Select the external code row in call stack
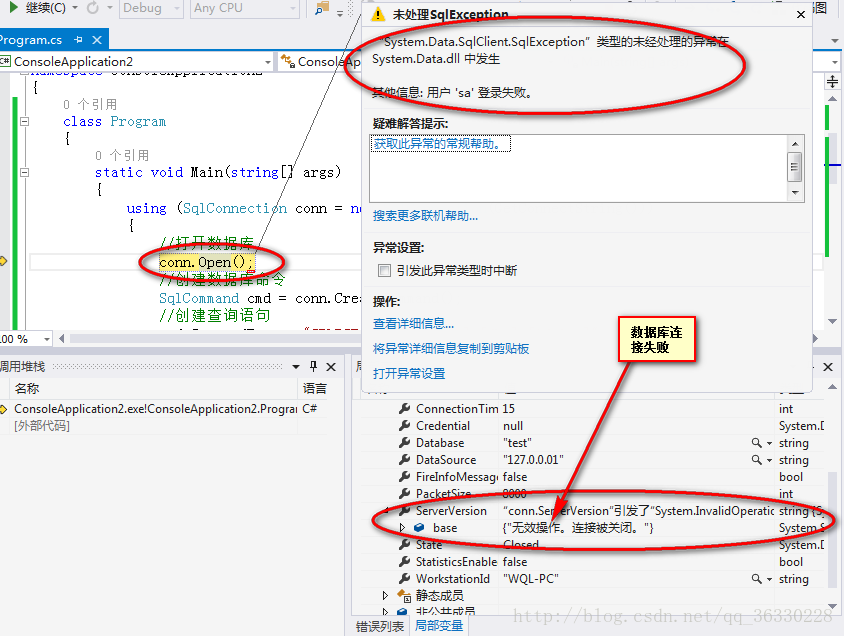The height and width of the screenshot is (636, 844). [x=42, y=426]
